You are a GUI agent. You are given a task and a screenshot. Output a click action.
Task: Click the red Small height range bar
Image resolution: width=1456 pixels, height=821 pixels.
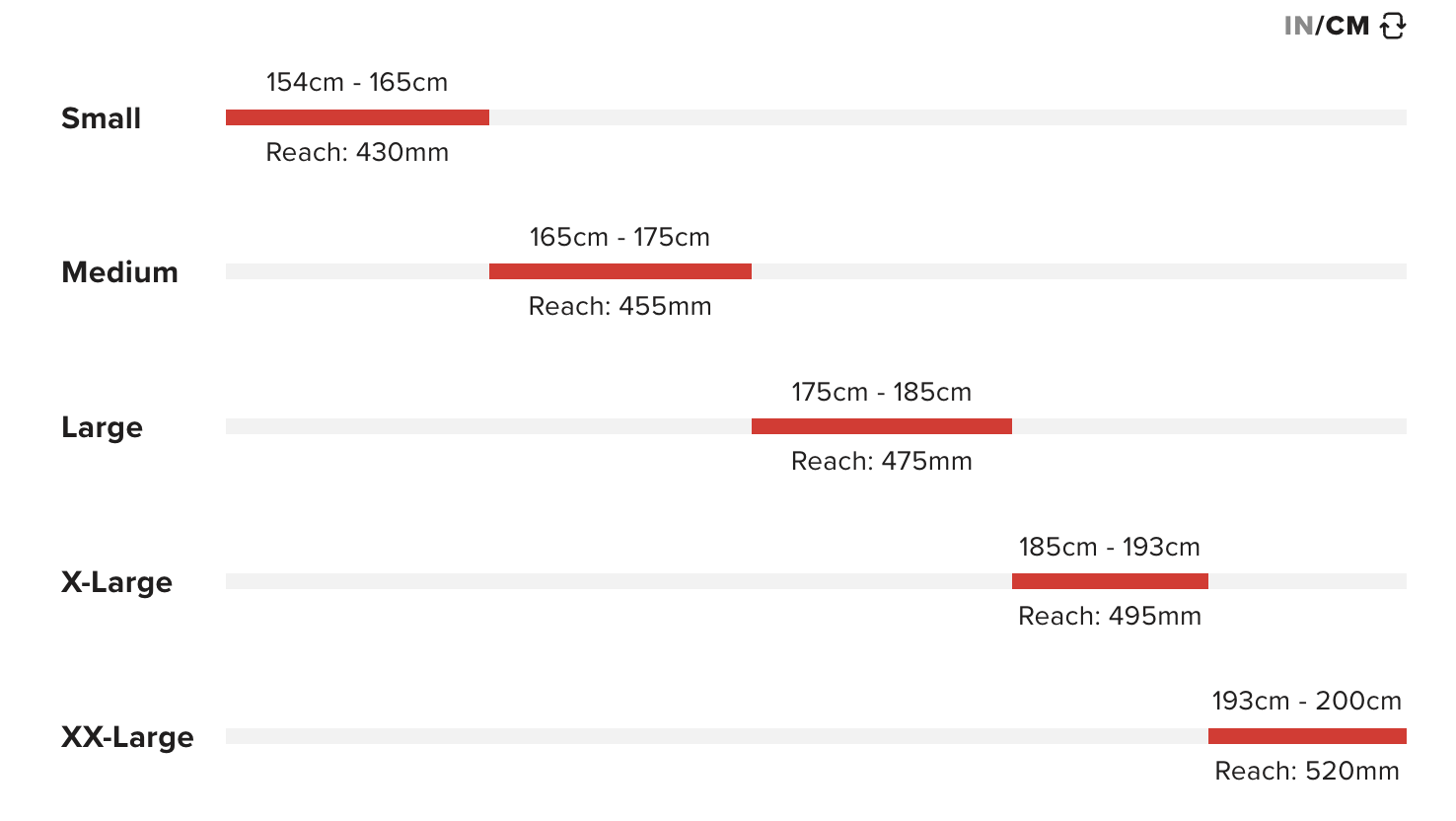tap(357, 117)
